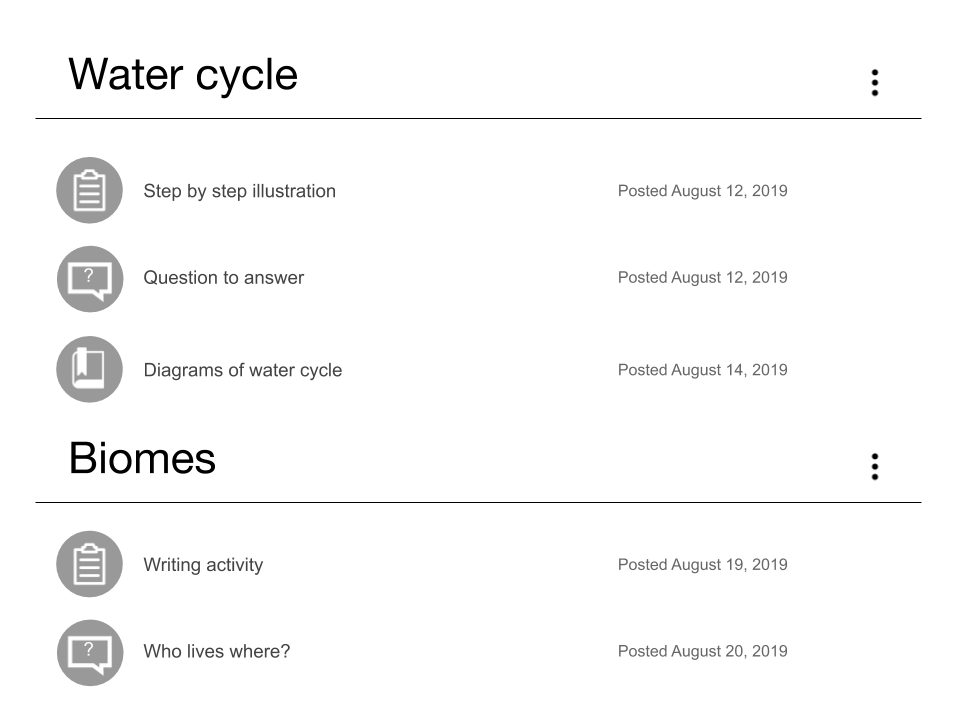Select the Biomes topic heading
The height and width of the screenshot is (720, 960).
click(142, 458)
